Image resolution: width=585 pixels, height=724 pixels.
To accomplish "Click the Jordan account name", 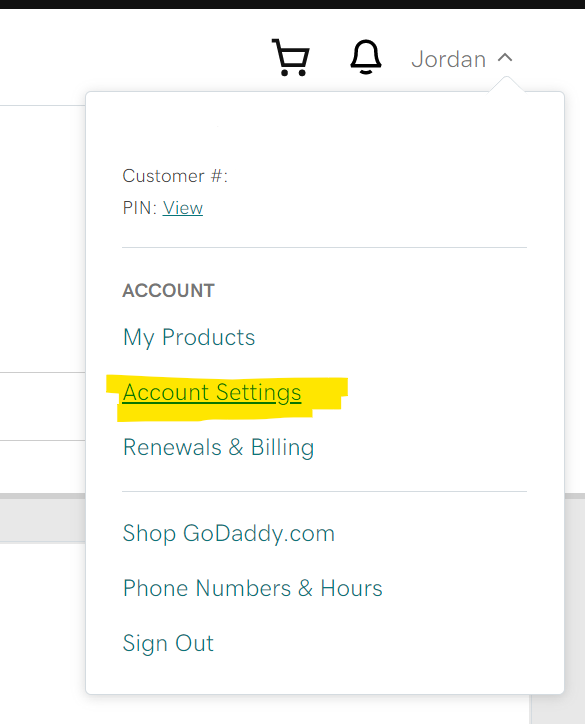I will (x=448, y=59).
